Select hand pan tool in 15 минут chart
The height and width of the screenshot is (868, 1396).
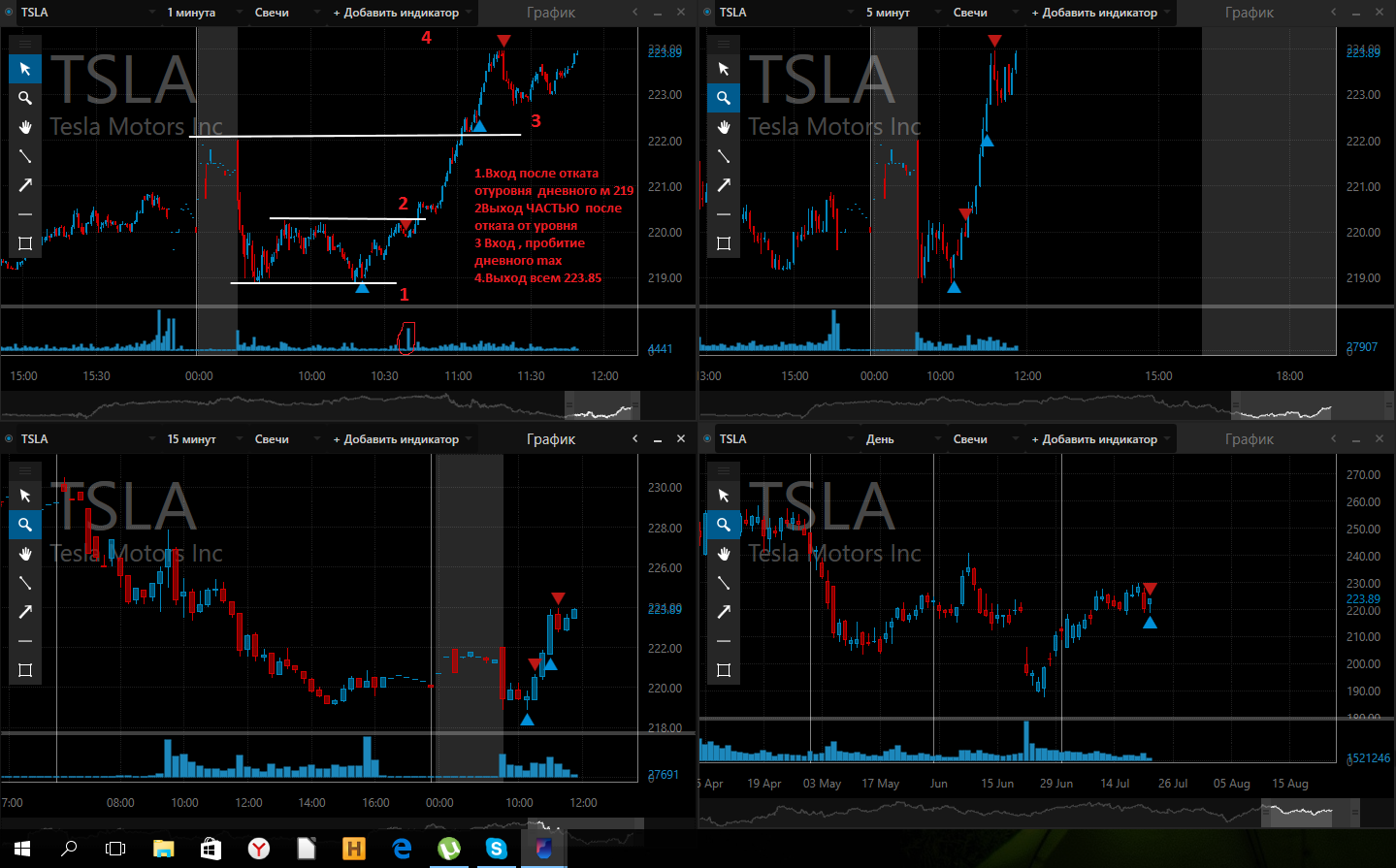pyautogui.click(x=25, y=554)
